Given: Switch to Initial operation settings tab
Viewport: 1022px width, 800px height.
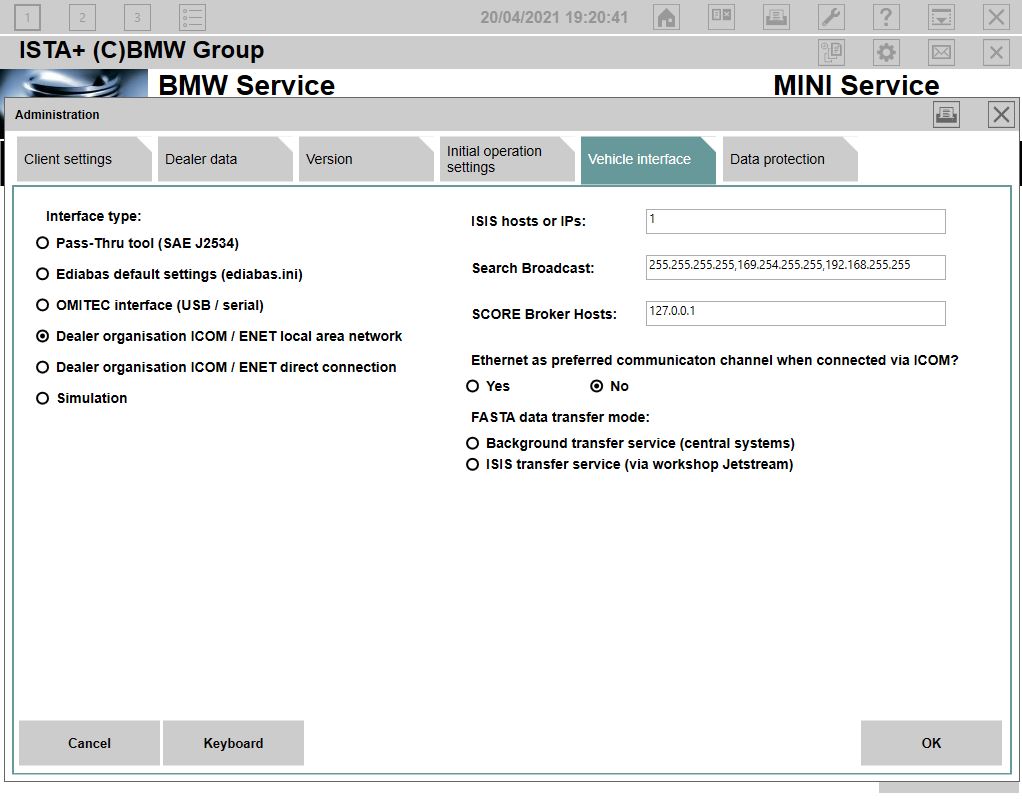Looking at the screenshot, I should pos(507,159).
